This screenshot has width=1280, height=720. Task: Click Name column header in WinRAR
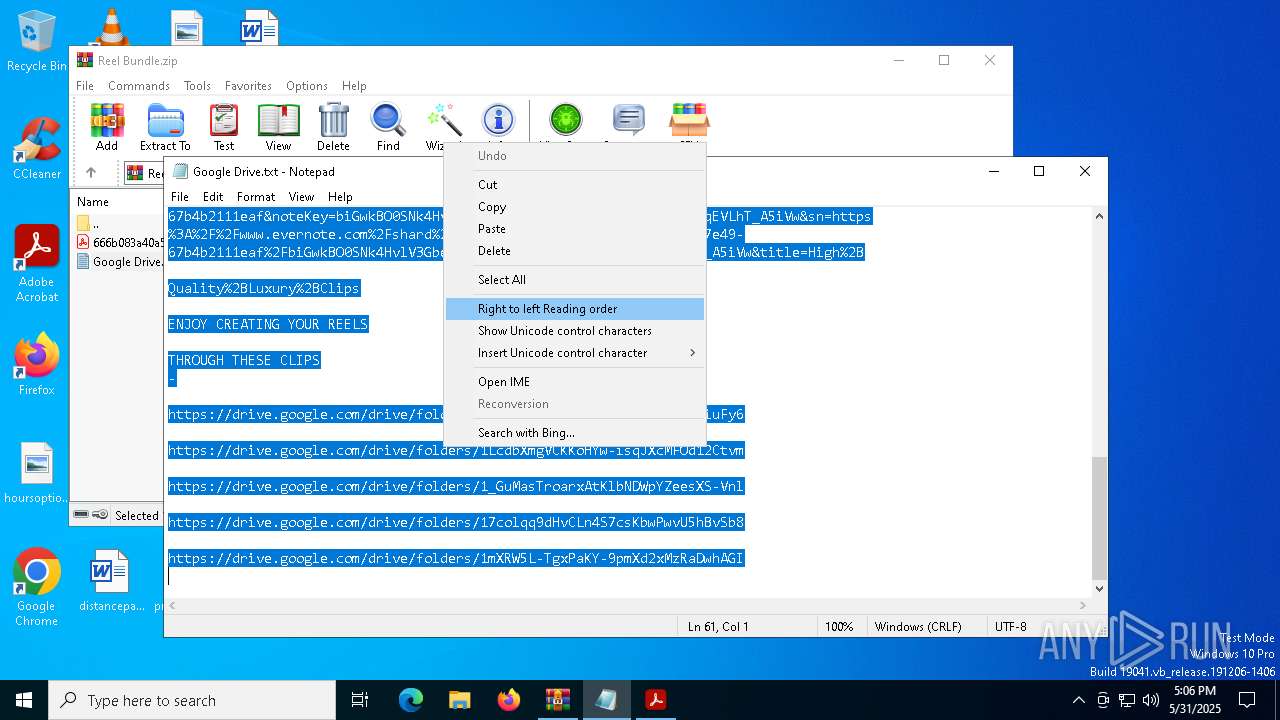click(x=93, y=202)
